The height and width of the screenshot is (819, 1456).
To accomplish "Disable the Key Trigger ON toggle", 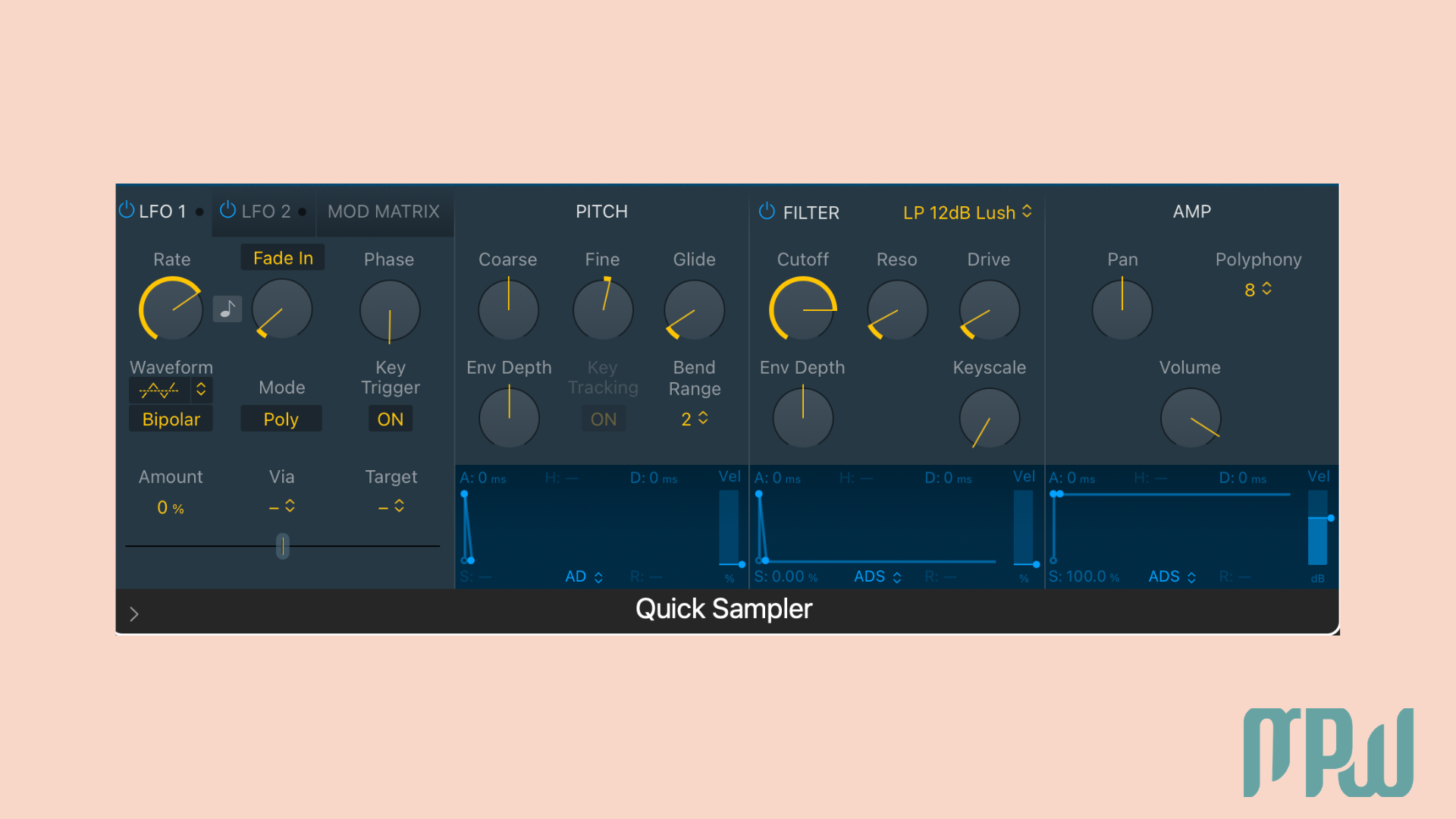I will pos(390,418).
